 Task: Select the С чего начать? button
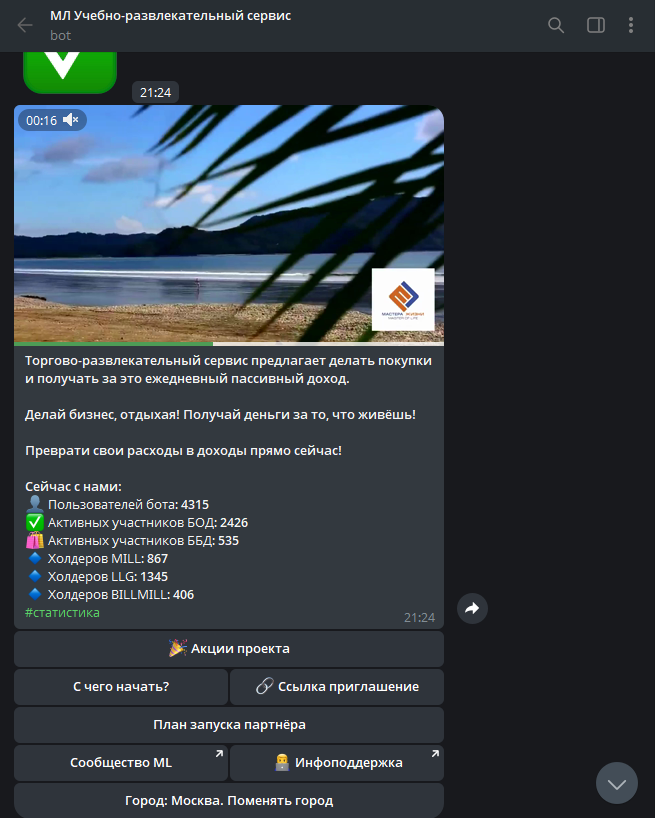[121, 687]
